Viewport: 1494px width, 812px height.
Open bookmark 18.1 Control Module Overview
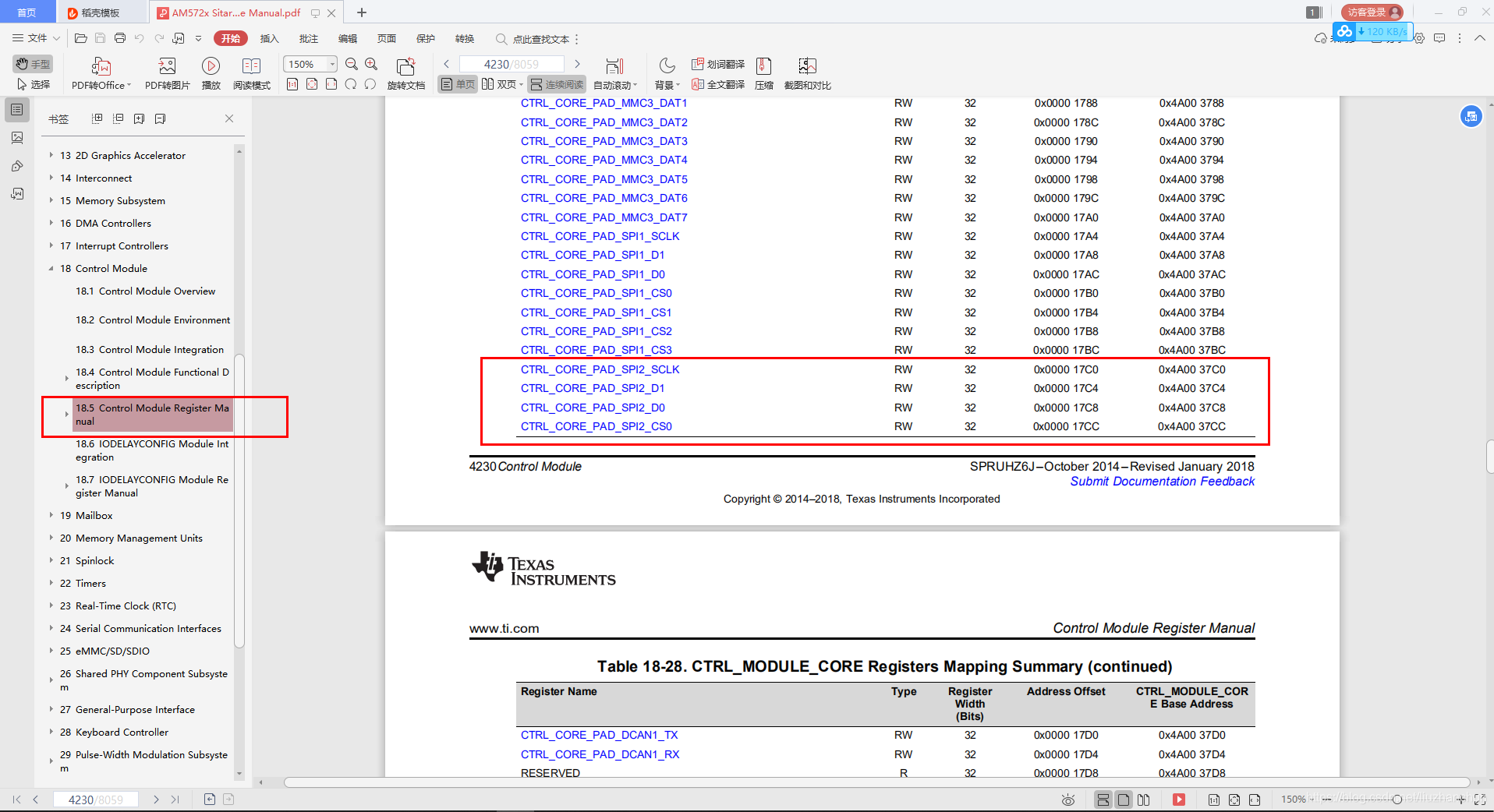[145, 291]
